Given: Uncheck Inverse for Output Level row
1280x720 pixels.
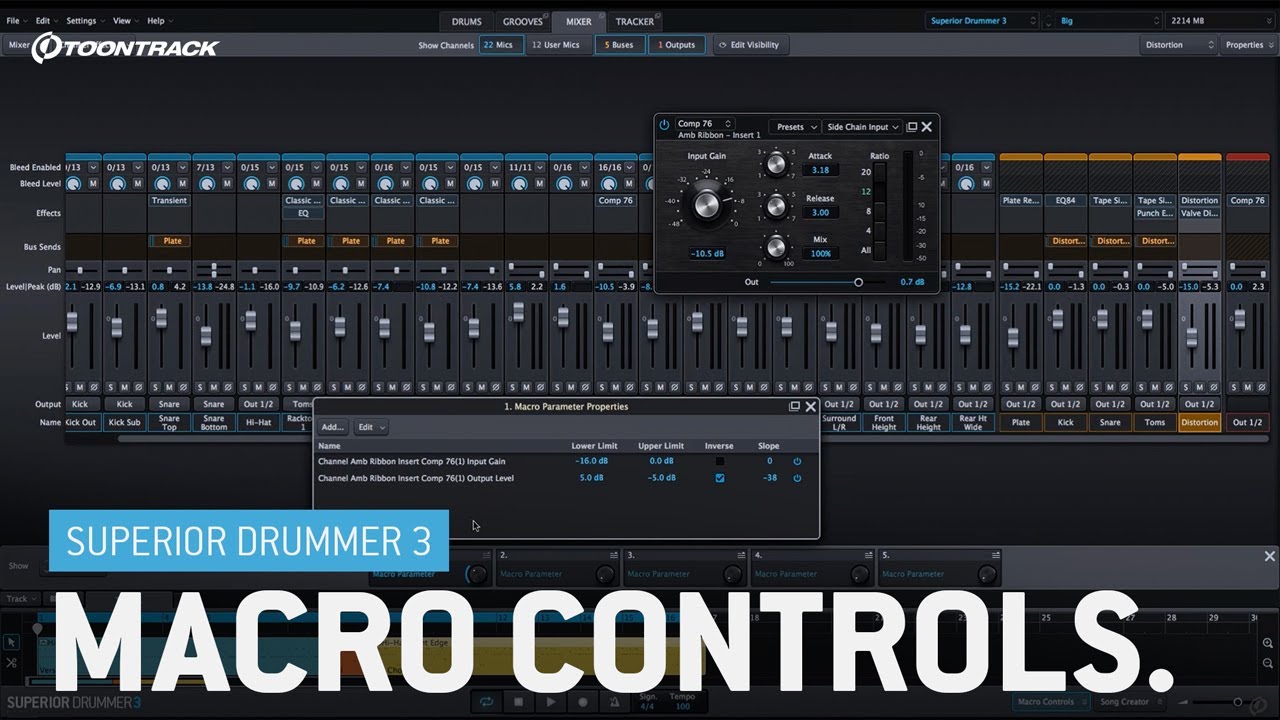Looking at the screenshot, I should (x=719, y=478).
